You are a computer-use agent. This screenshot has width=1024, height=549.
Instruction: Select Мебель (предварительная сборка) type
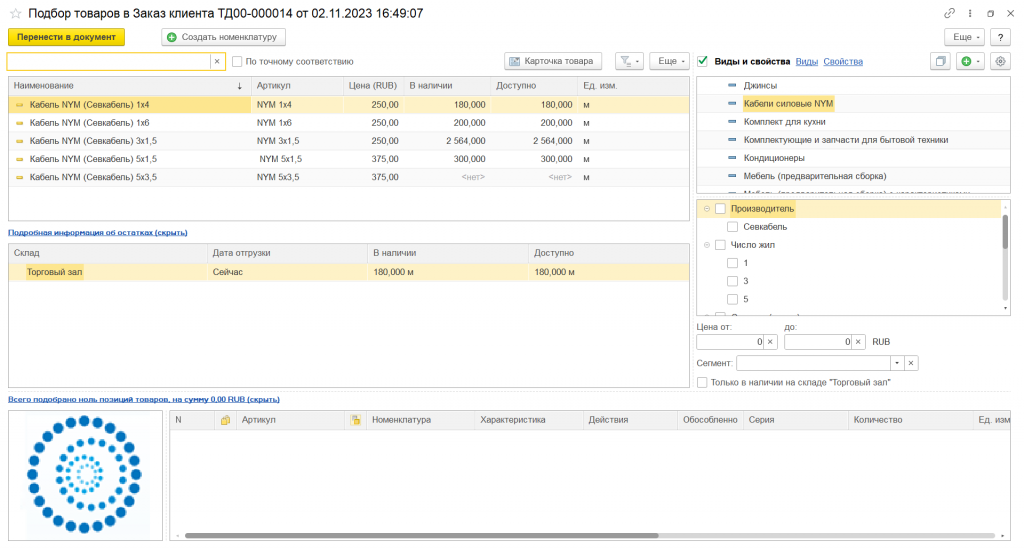point(815,176)
